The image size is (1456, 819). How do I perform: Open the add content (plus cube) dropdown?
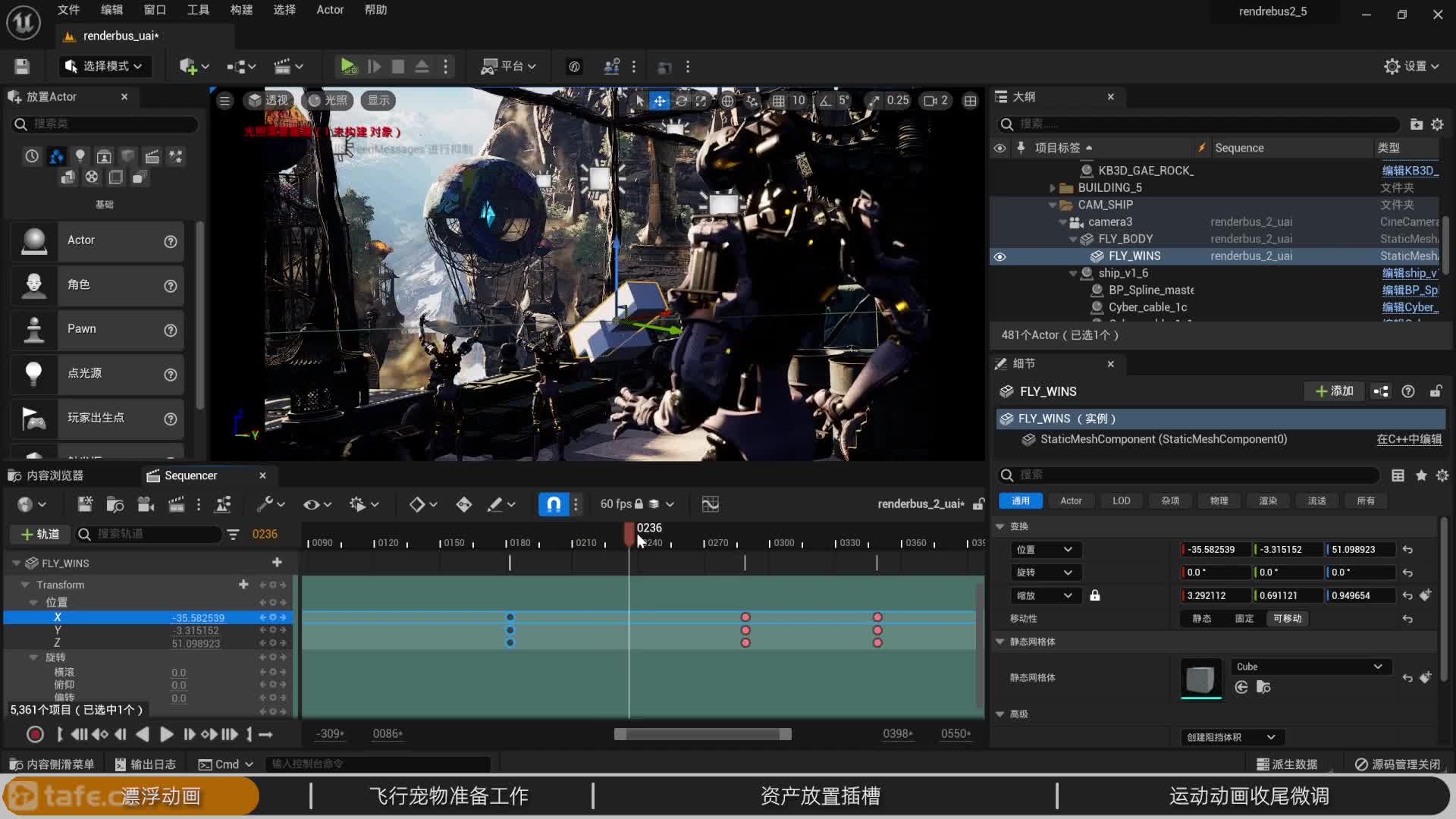(194, 67)
